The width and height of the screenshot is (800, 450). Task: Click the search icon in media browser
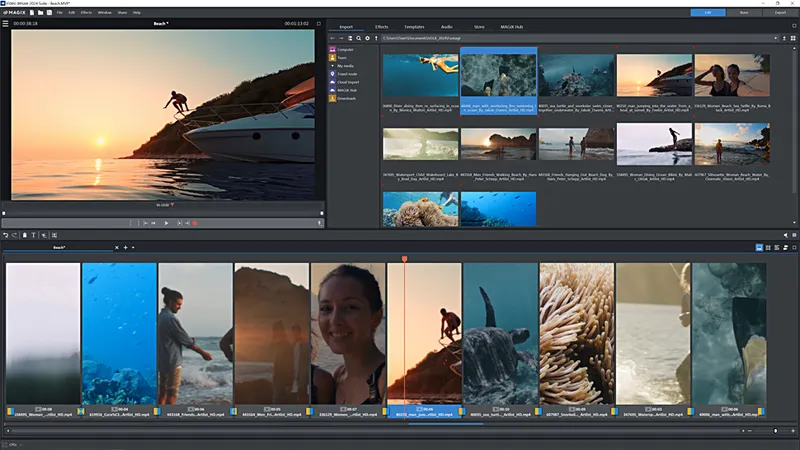358,38
